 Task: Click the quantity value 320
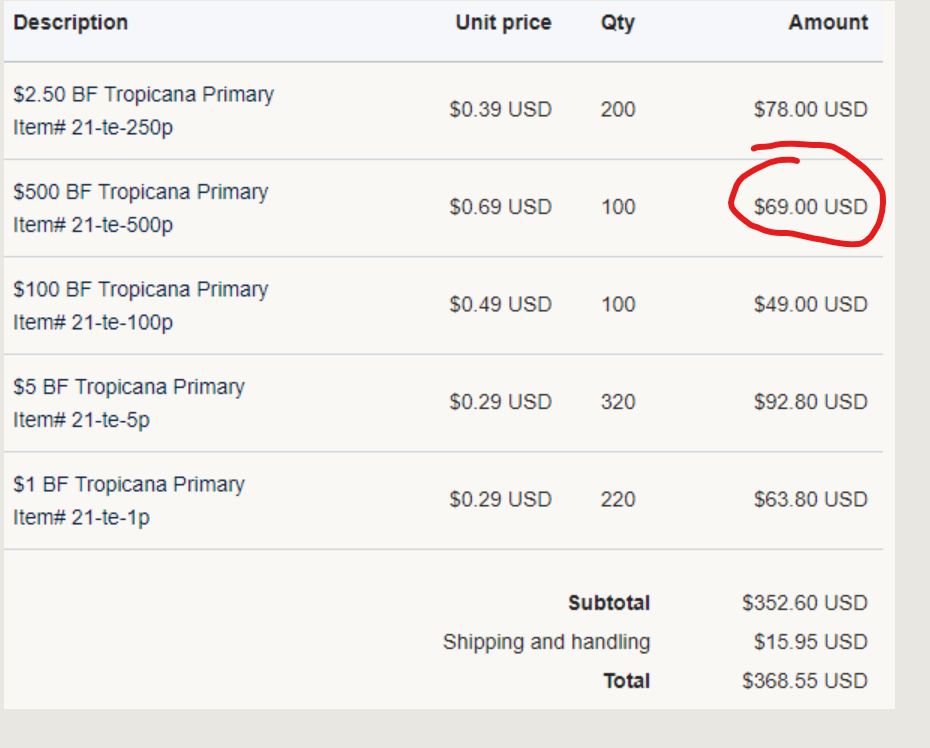(x=618, y=402)
